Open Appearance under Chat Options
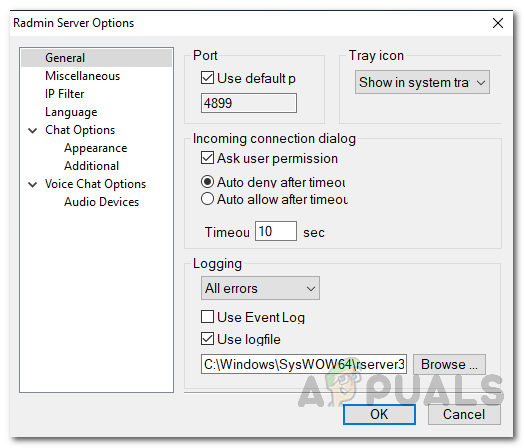Image resolution: width=524 pixels, height=448 pixels. [96, 148]
